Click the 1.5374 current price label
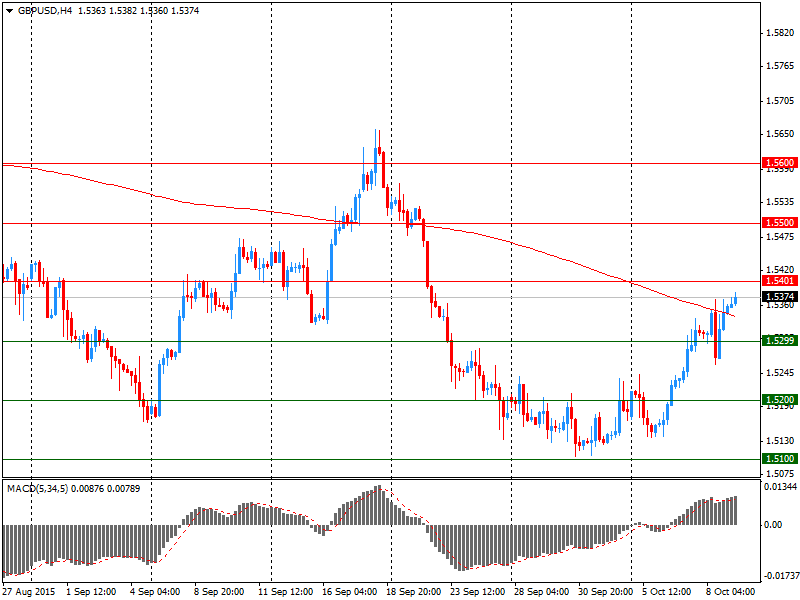This screenshot has height=600, width=800. [x=780, y=296]
